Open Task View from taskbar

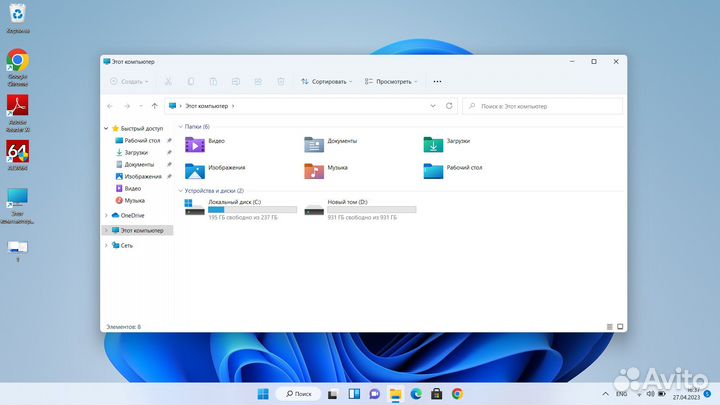click(x=333, y=394)
